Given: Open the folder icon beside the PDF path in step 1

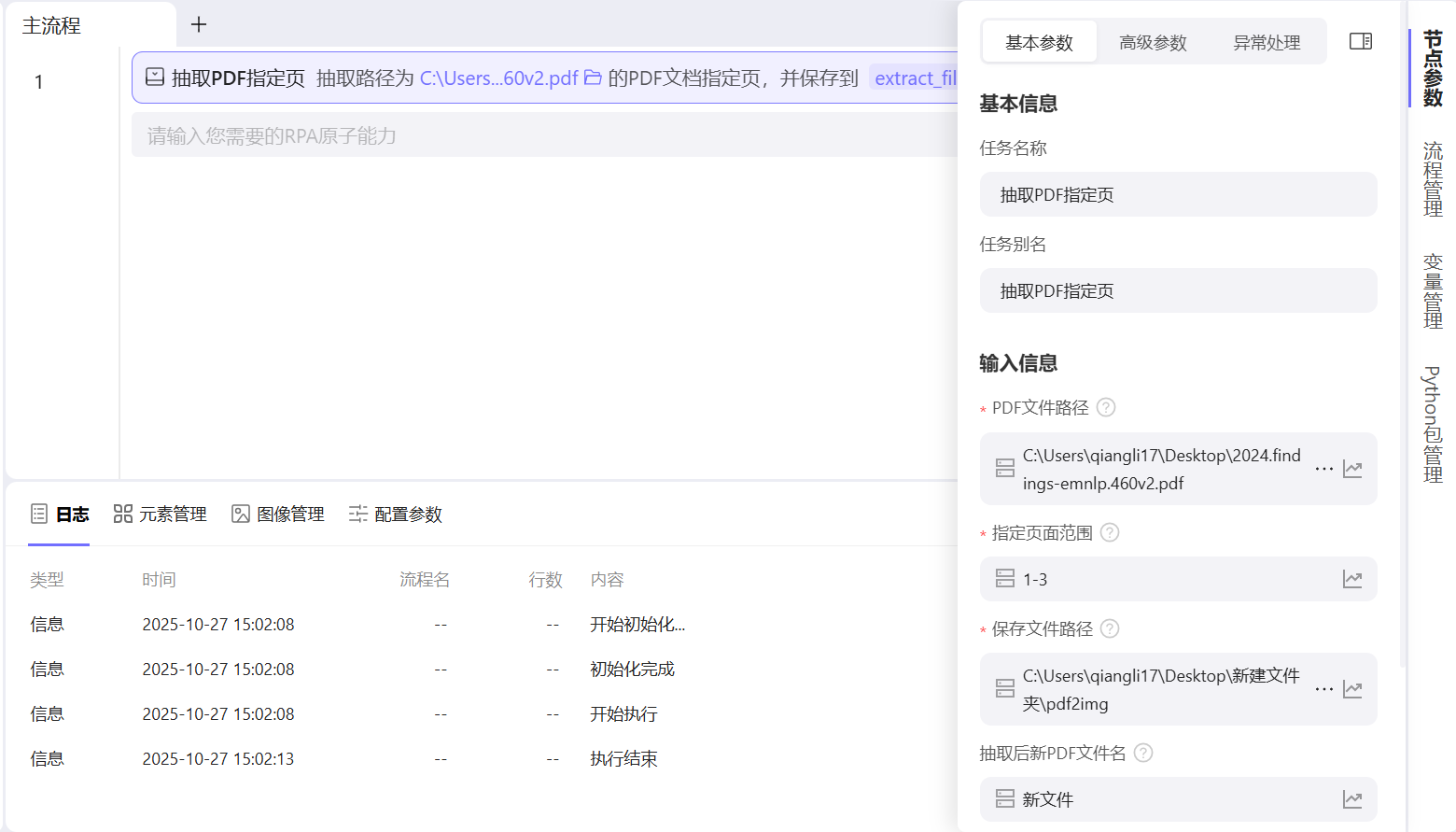Looking at the screenshot, I should click(594, 78).
